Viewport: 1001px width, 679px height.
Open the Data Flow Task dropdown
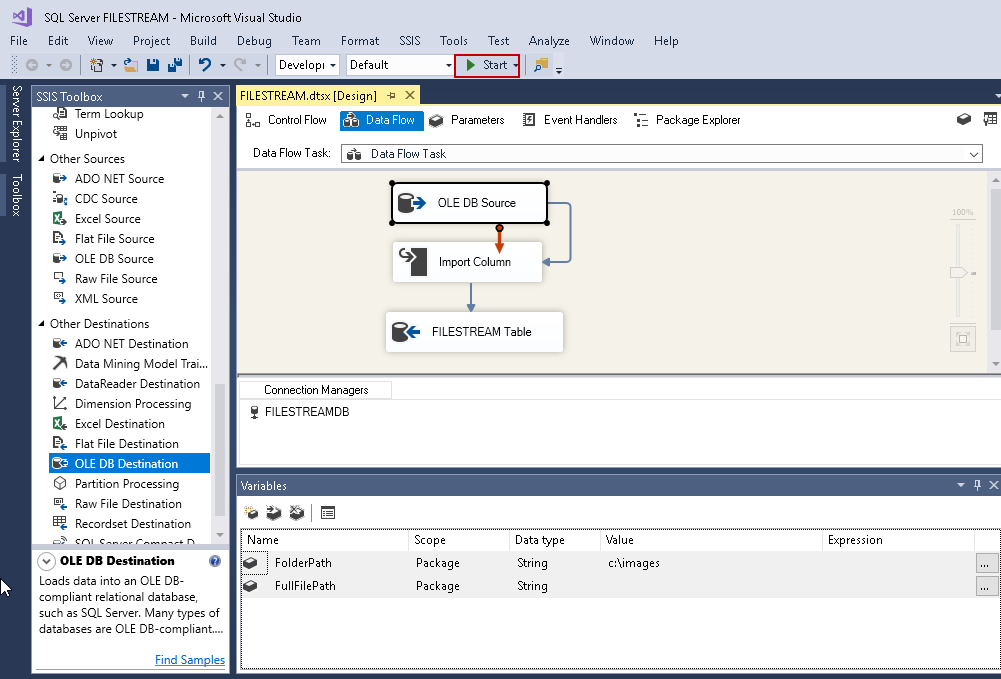(973, 154)
